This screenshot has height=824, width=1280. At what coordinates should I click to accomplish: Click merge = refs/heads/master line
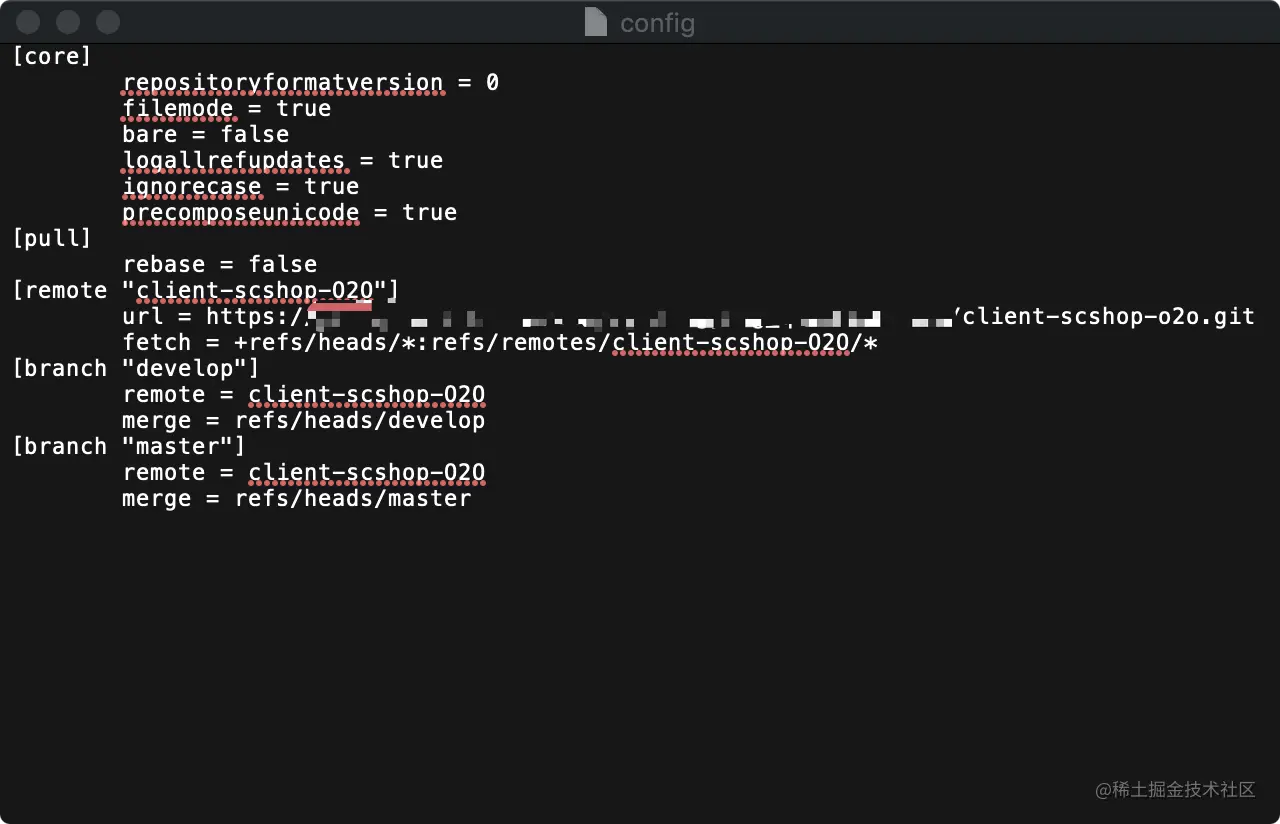[x=297, y=498]
